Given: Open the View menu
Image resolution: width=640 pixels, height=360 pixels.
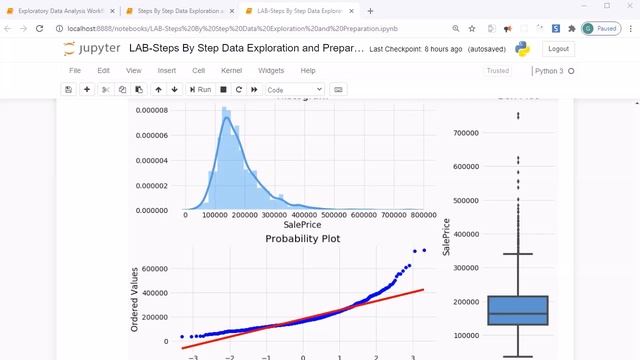Looking at the screenshot, I should pyautogui.click(x=133, y=71).
